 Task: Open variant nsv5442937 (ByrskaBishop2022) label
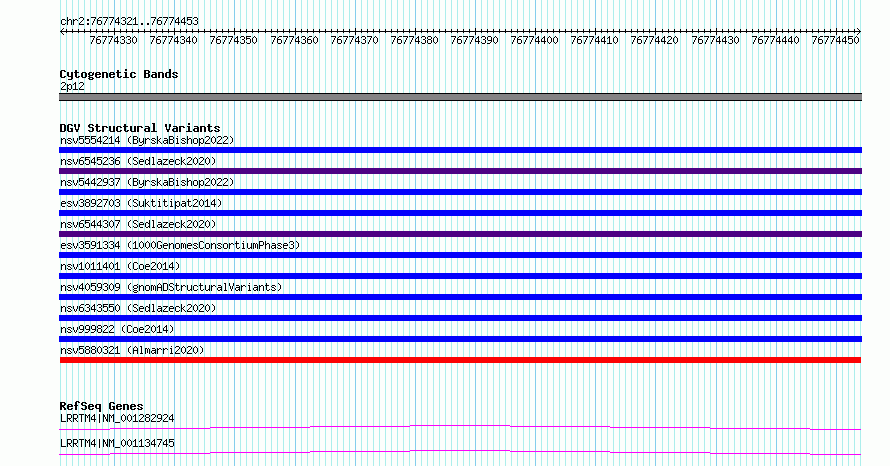(x=147, y=182)
